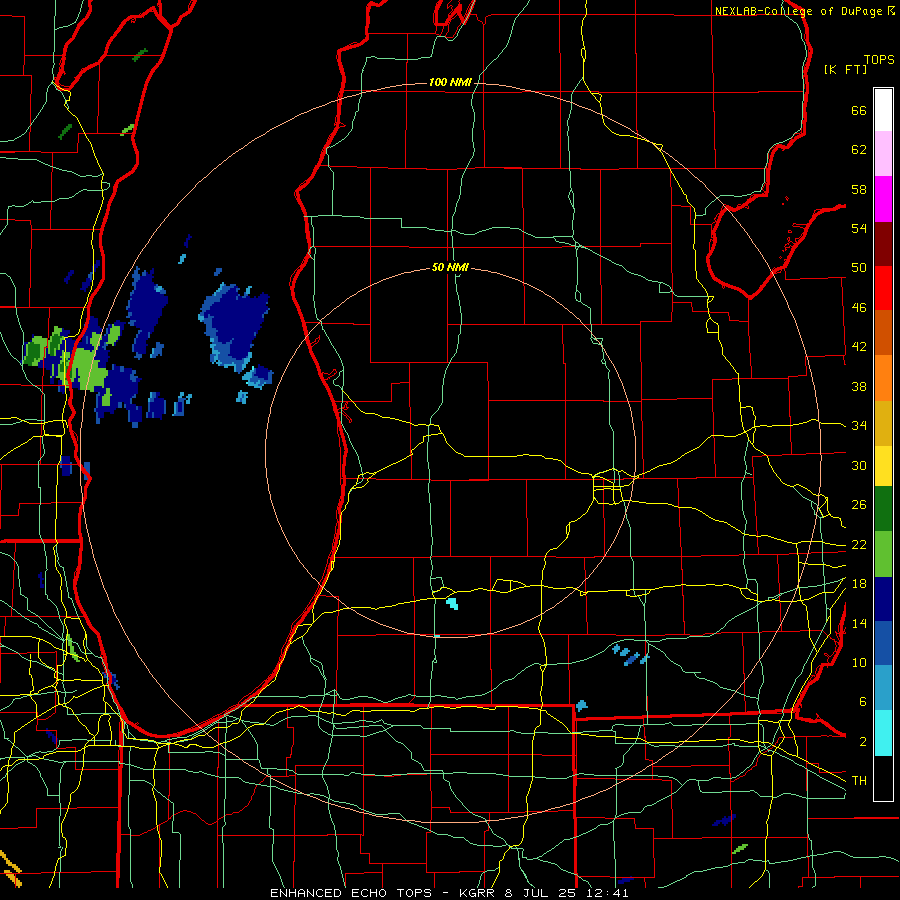Click the light pink 62 kft legend swatch
Viewport: 900px width, 900px height.
[883, 154]
